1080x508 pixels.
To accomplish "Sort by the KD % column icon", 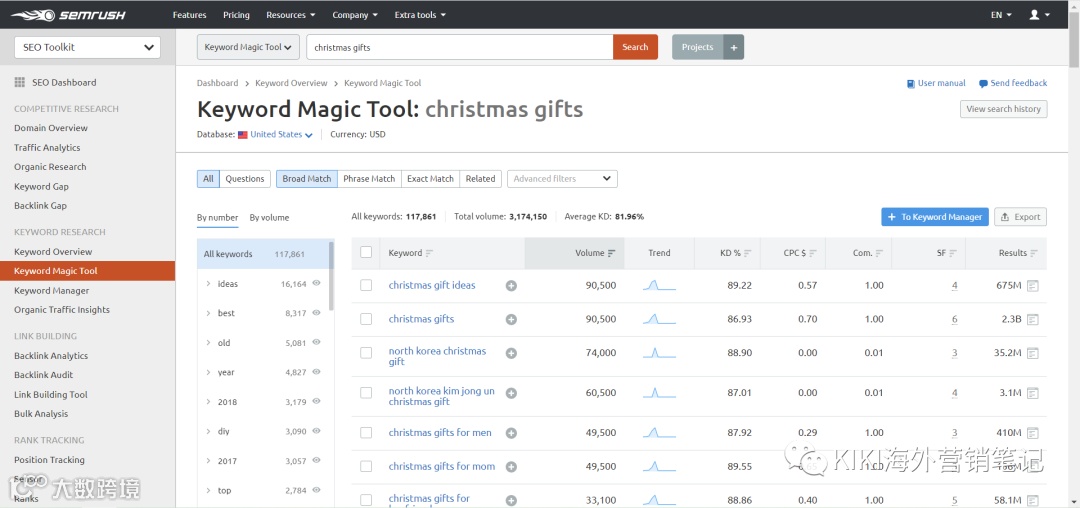I will 747,253.
